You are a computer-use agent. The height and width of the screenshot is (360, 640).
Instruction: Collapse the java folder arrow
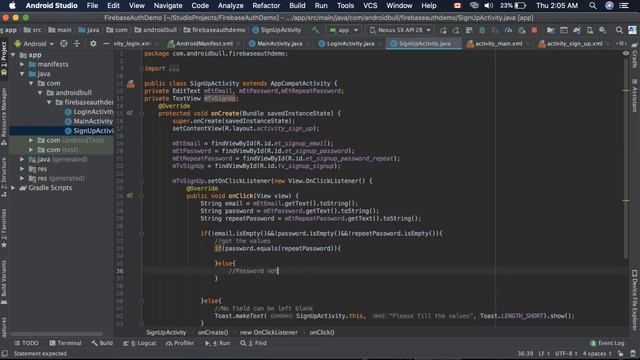22,74
